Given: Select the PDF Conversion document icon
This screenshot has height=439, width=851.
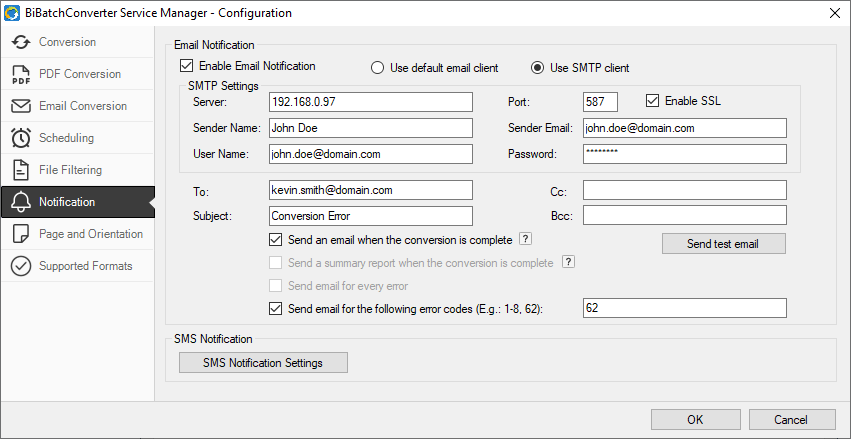Looking at the screenshot, I should pyautogui.click(x=21, y=74).
